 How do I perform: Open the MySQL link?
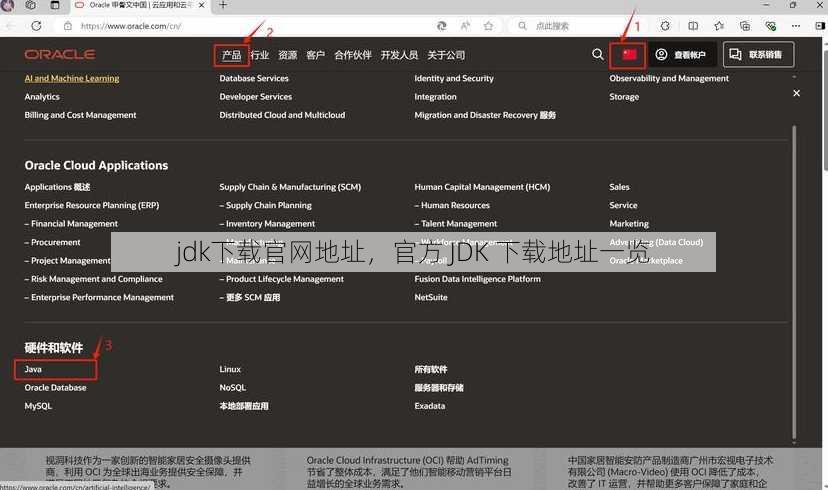[x=38, y=406]
